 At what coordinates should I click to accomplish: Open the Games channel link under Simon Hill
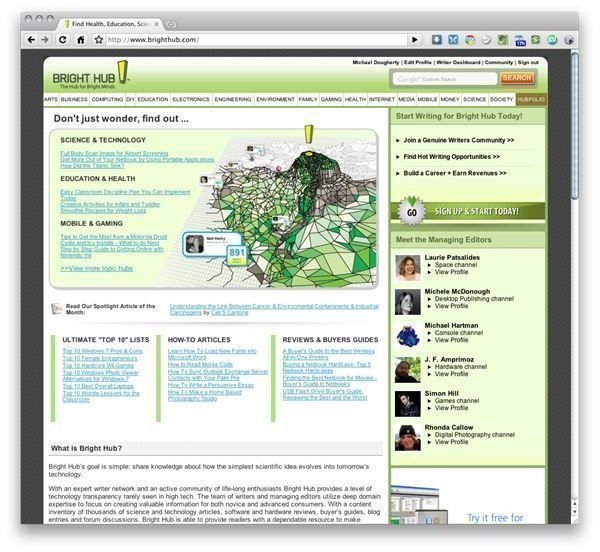pos(457,401)
